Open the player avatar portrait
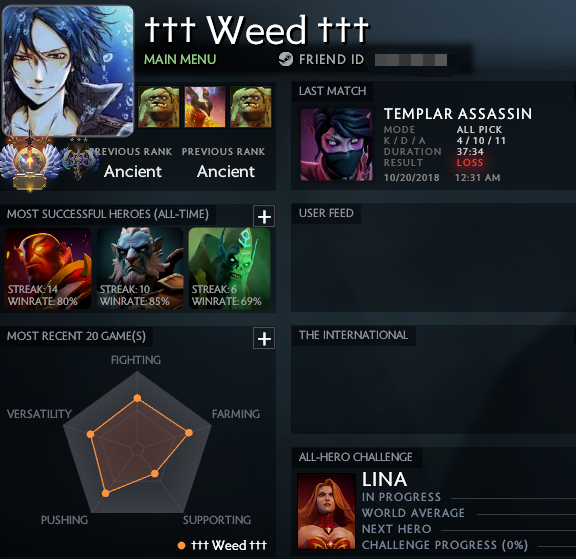Image resolution: width=576 pixels, height=559 pixels. (68, 71)
